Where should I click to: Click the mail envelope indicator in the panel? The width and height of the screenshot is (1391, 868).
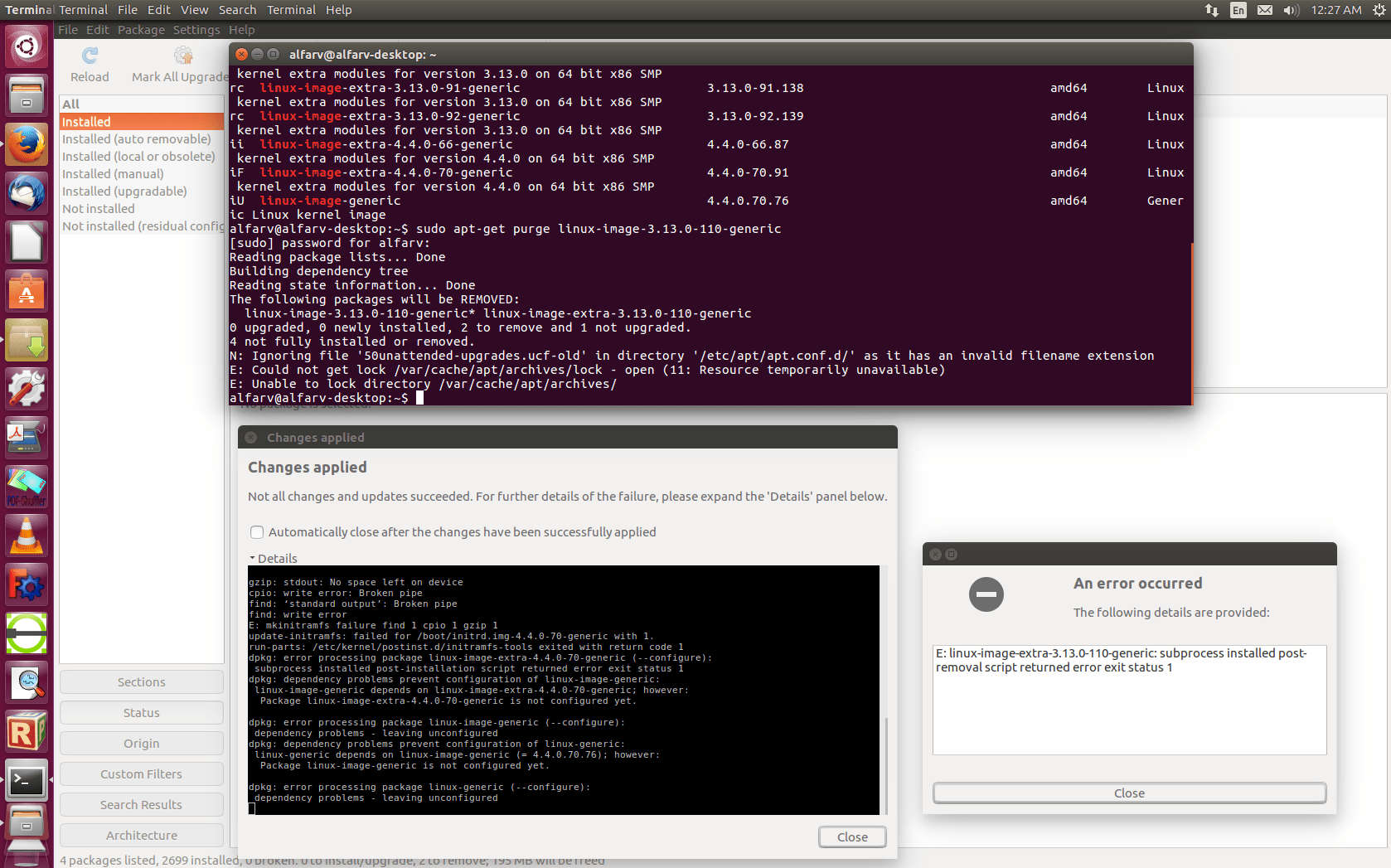tap(1264, 10)
